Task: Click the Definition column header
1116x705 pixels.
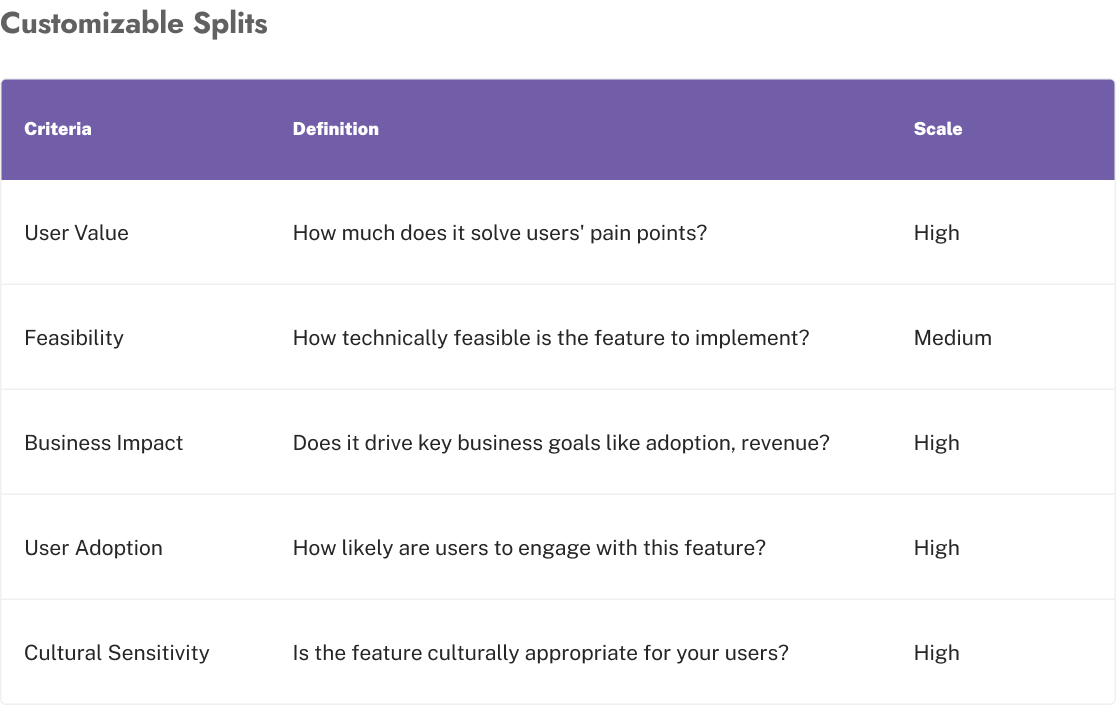Action: click(x=336, y=129)
